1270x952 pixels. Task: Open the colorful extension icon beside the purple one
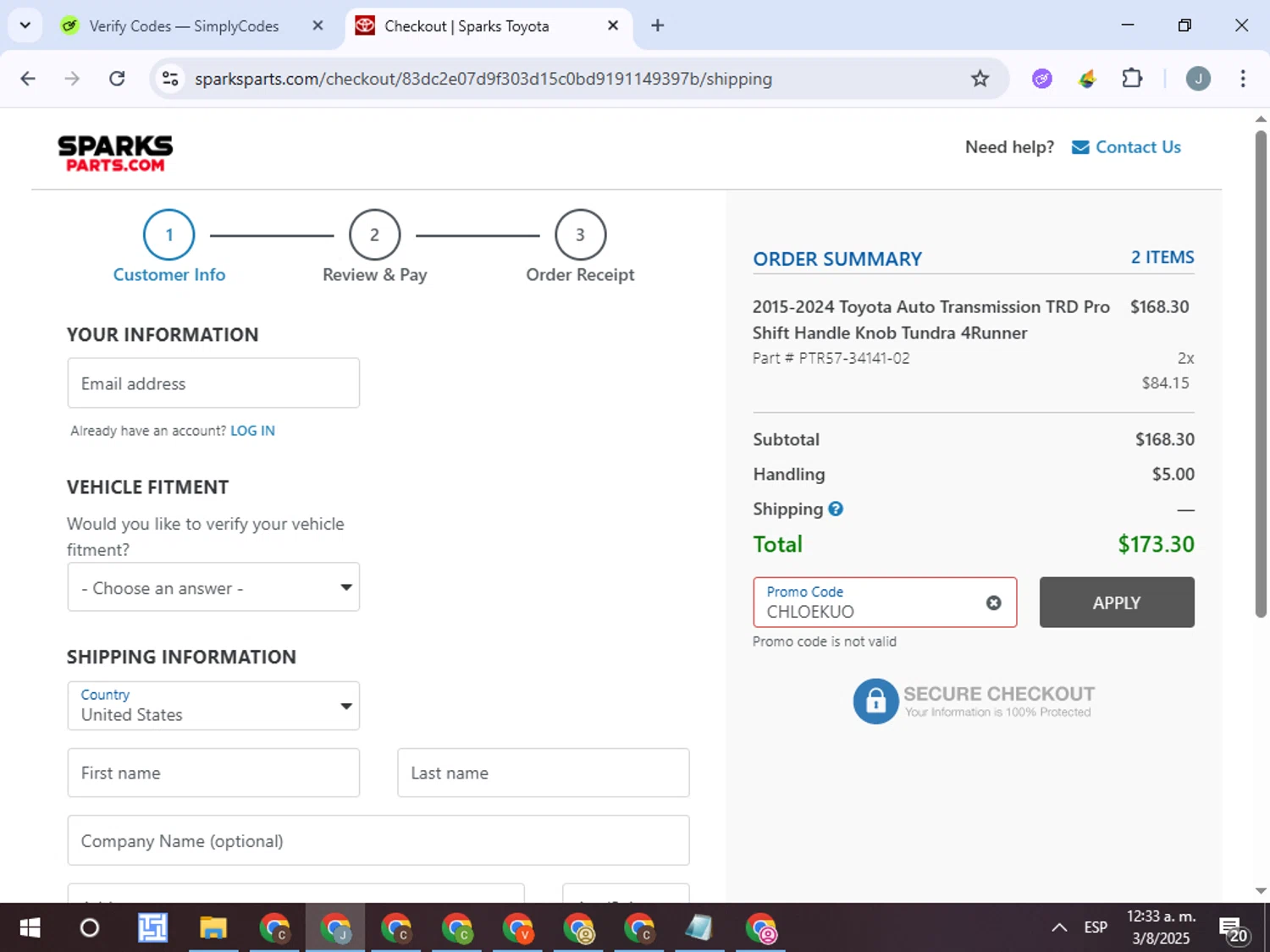[1087, 79]
